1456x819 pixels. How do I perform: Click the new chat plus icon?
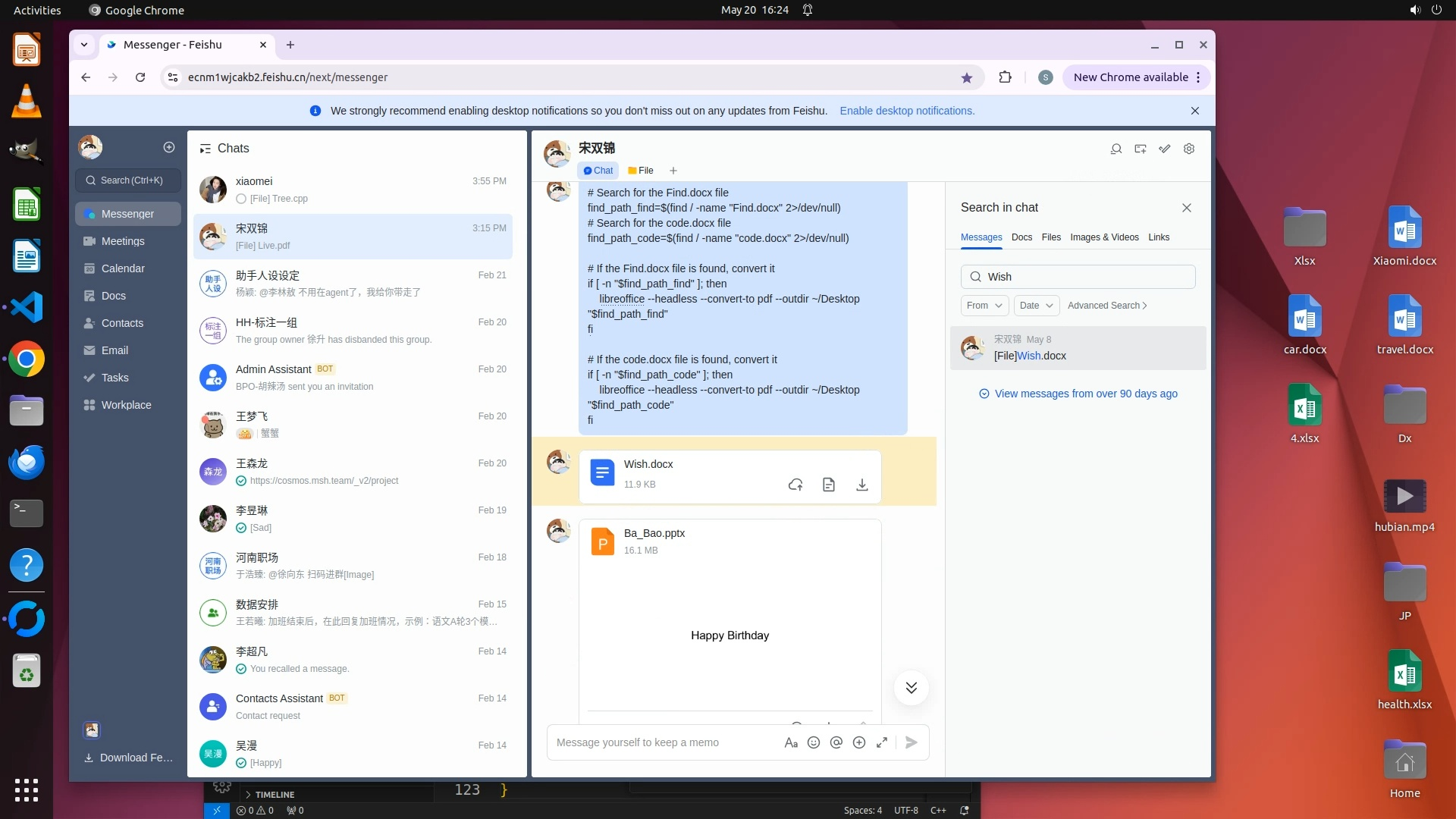(x=169, y=147)
